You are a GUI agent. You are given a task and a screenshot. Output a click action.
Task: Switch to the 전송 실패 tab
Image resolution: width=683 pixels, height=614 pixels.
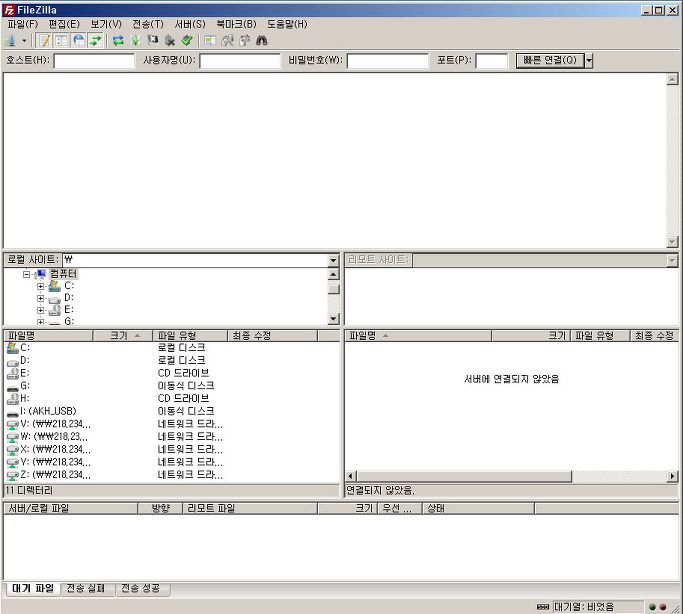(86, 588)
